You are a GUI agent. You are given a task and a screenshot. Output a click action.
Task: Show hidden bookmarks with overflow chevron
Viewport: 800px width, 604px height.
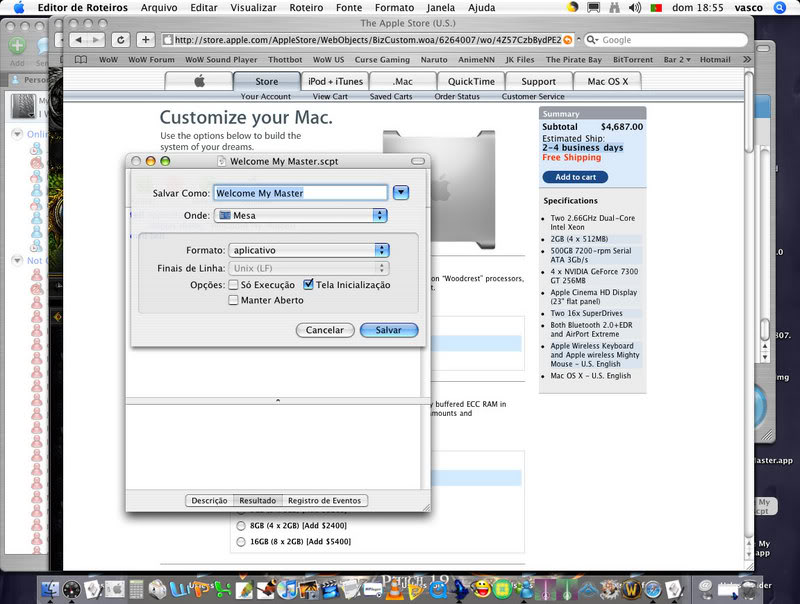747,60
